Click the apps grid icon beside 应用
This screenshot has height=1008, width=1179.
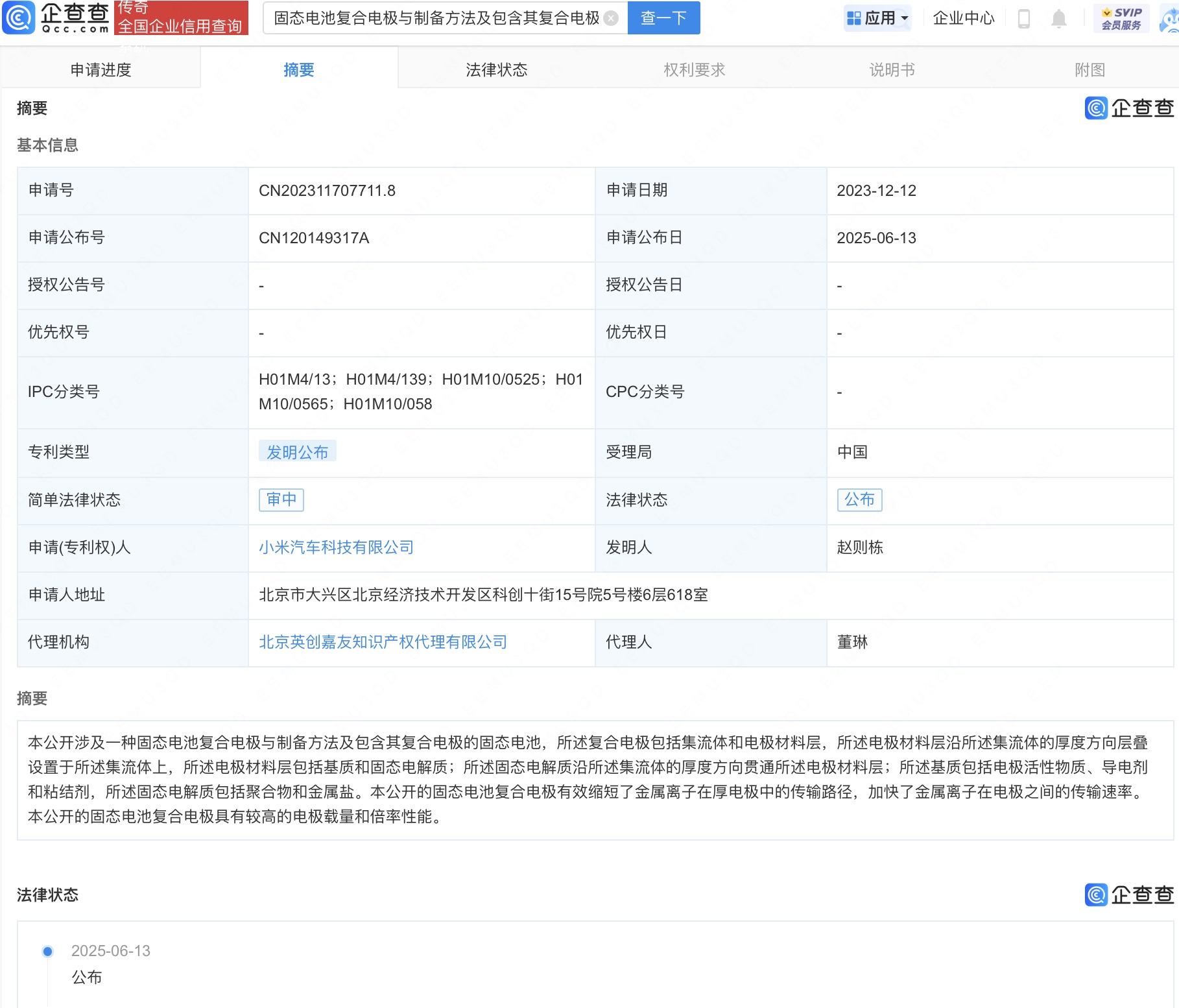point(854,18)
